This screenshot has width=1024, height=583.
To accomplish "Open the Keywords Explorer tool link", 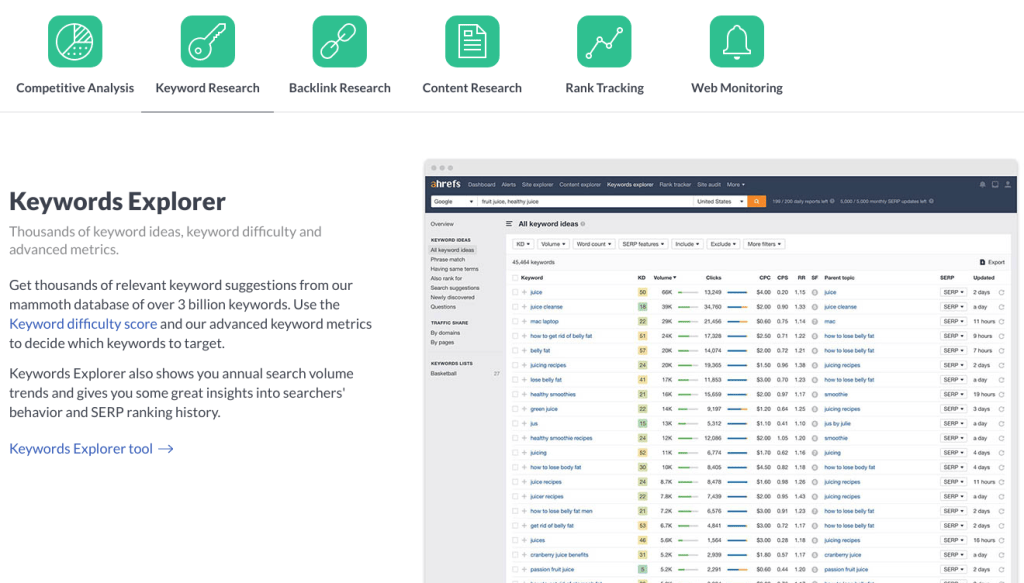I will (x=91, y=449).
